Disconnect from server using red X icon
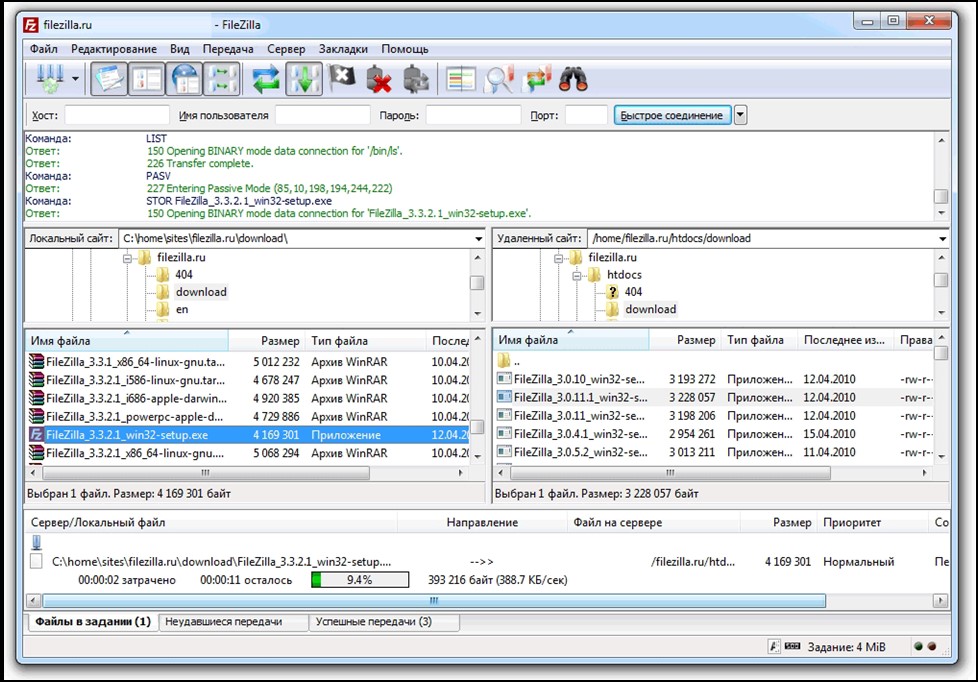Image resolution: width=978 pixels, height=682 pixels. pos(379,80)
